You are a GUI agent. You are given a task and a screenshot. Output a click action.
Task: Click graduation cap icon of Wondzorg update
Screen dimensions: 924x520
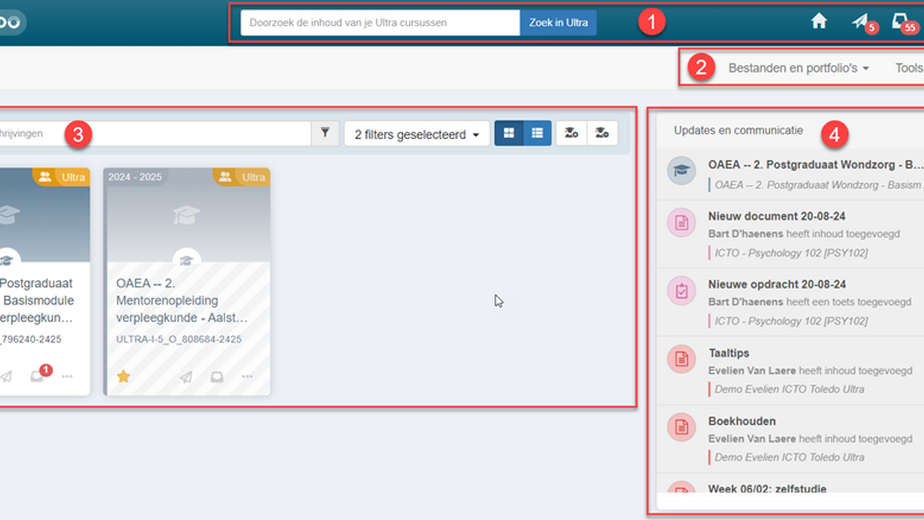tap(681, 170)
